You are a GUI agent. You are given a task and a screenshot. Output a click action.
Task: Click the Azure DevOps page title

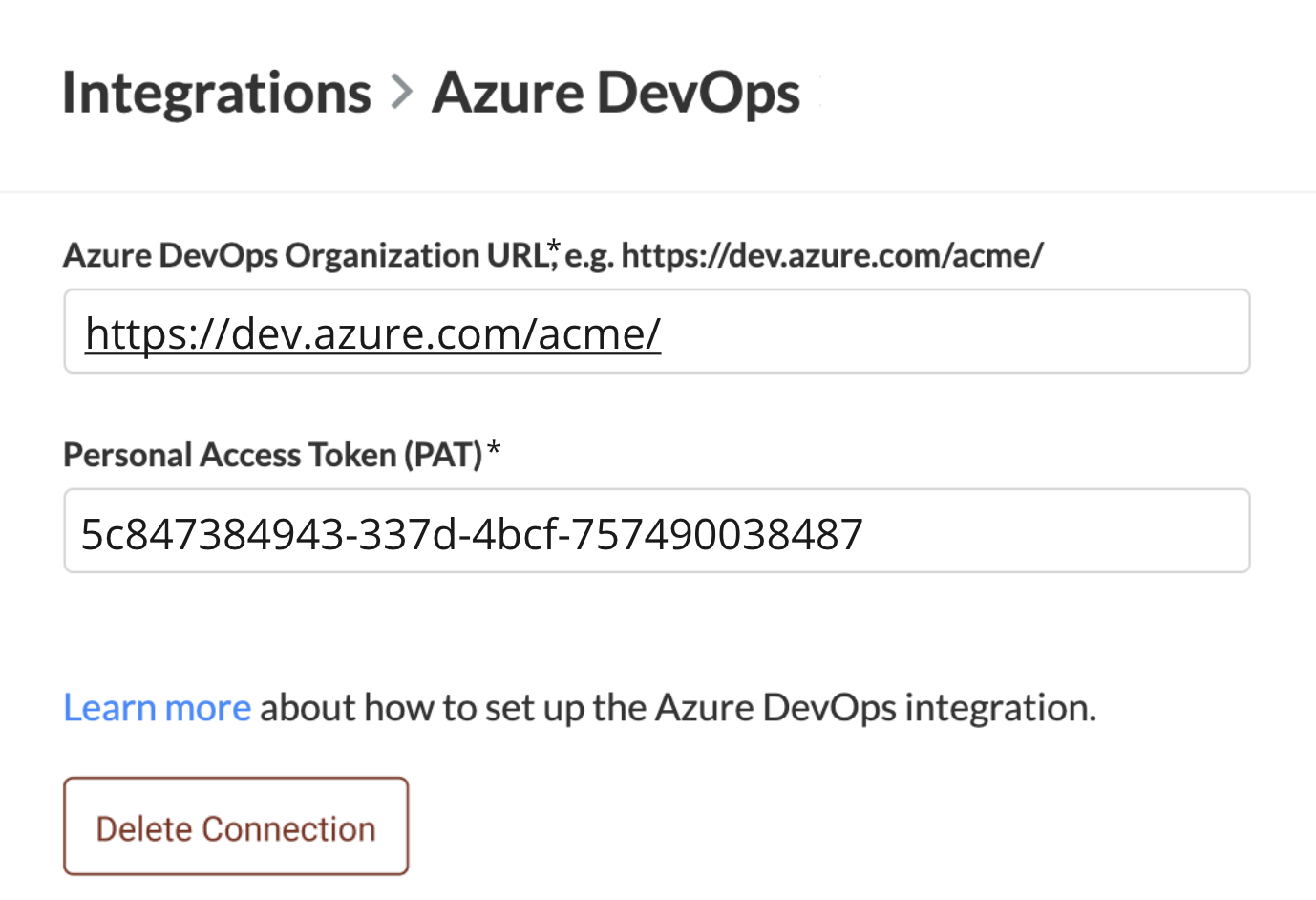point(616,94)
